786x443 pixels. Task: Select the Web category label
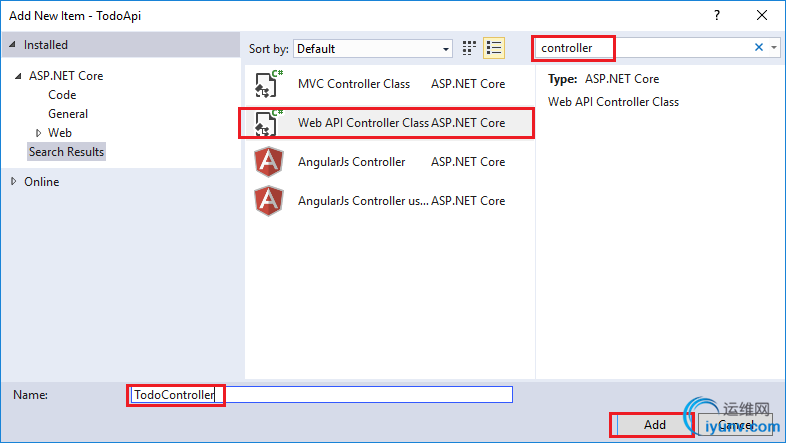[60, 133]
